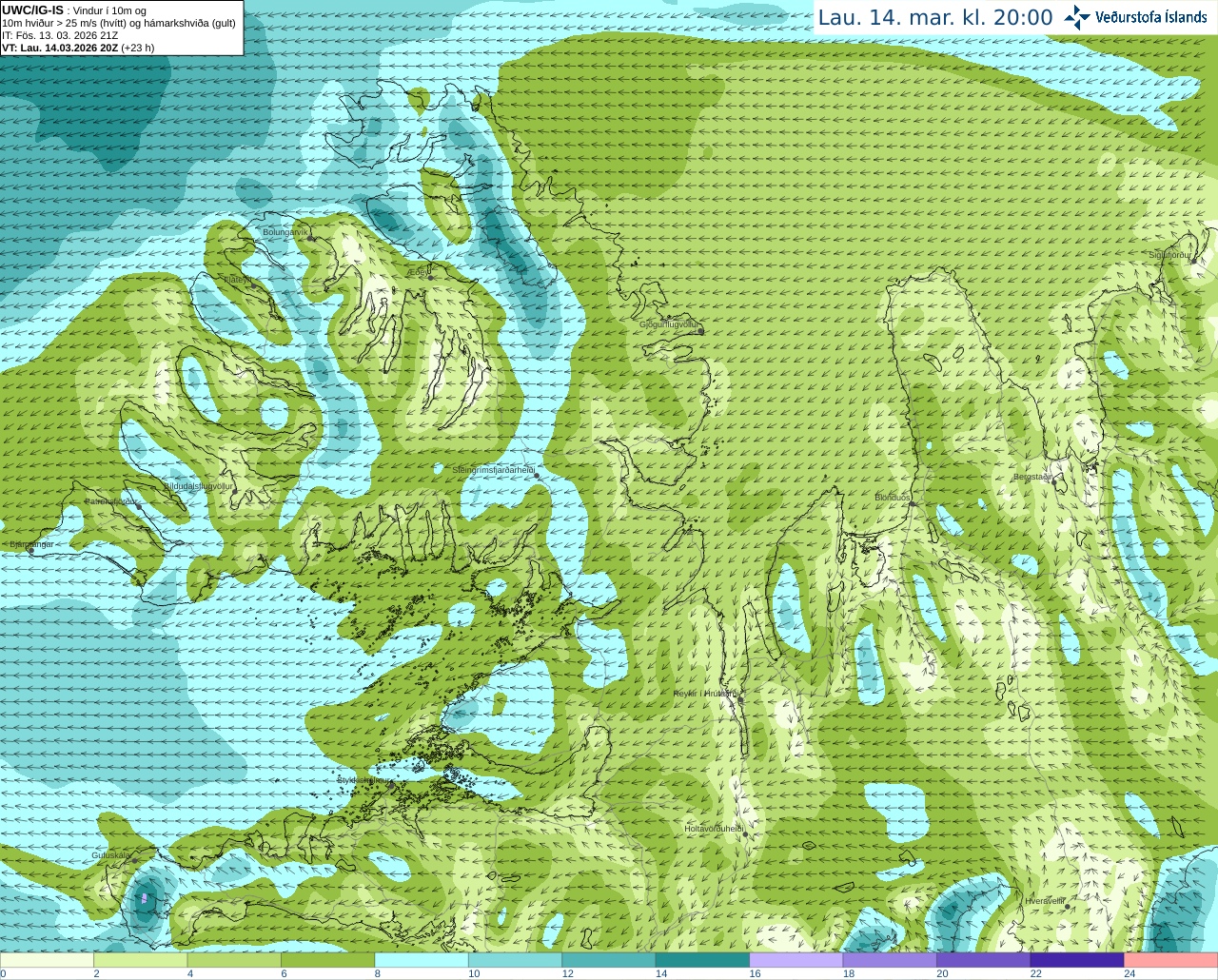1218x980 pixels.
Task: Click the Bergstaðir station label
Action: (1033, 477)
